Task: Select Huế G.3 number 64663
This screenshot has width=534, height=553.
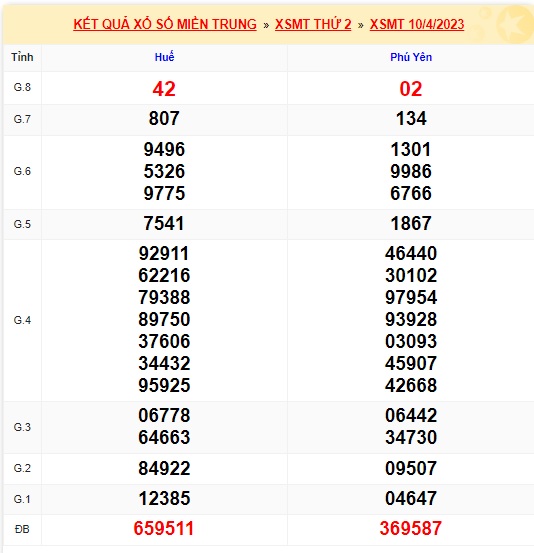Action: click(x=164, y=438)
